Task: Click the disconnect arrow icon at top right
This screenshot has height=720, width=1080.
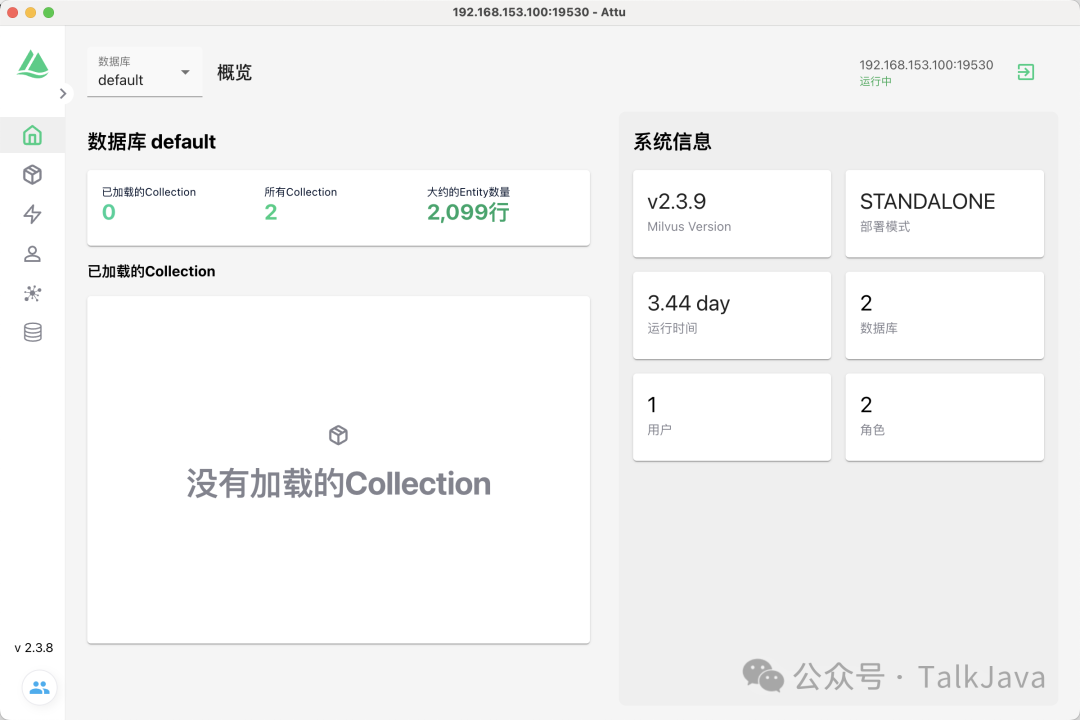Action: [x=1025, y=71]
